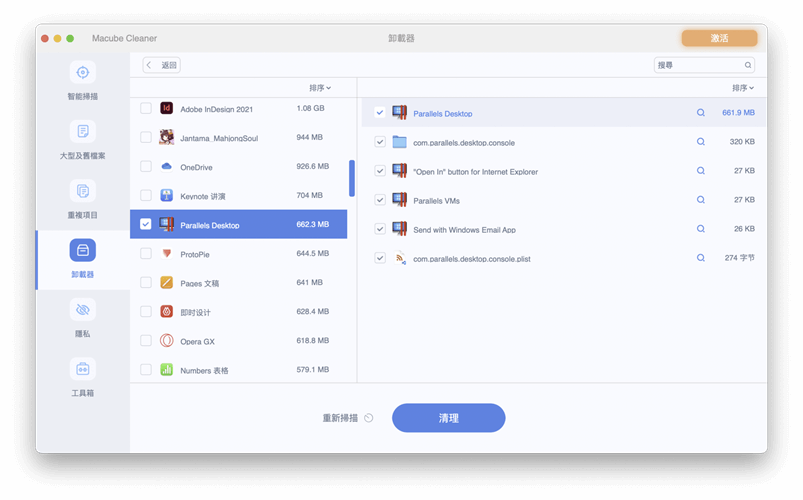This screenshot has height=500, width=803.
Task: Check the 即时设计 checkbox
Action: [146, 311]
